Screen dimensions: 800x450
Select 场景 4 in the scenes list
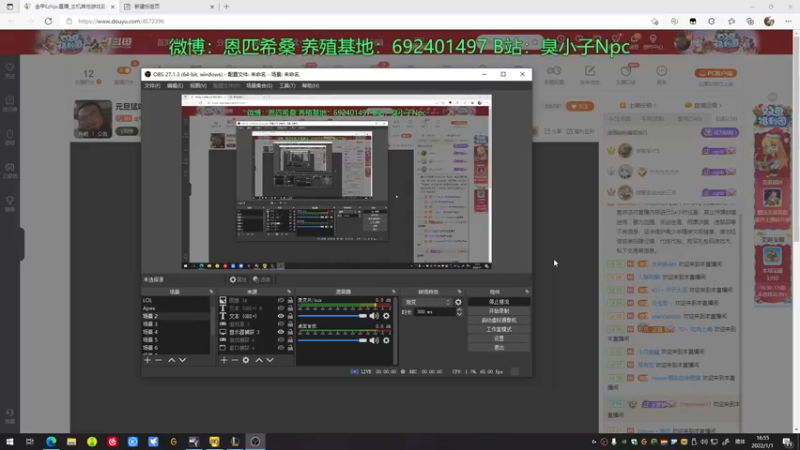pos(176,332)
